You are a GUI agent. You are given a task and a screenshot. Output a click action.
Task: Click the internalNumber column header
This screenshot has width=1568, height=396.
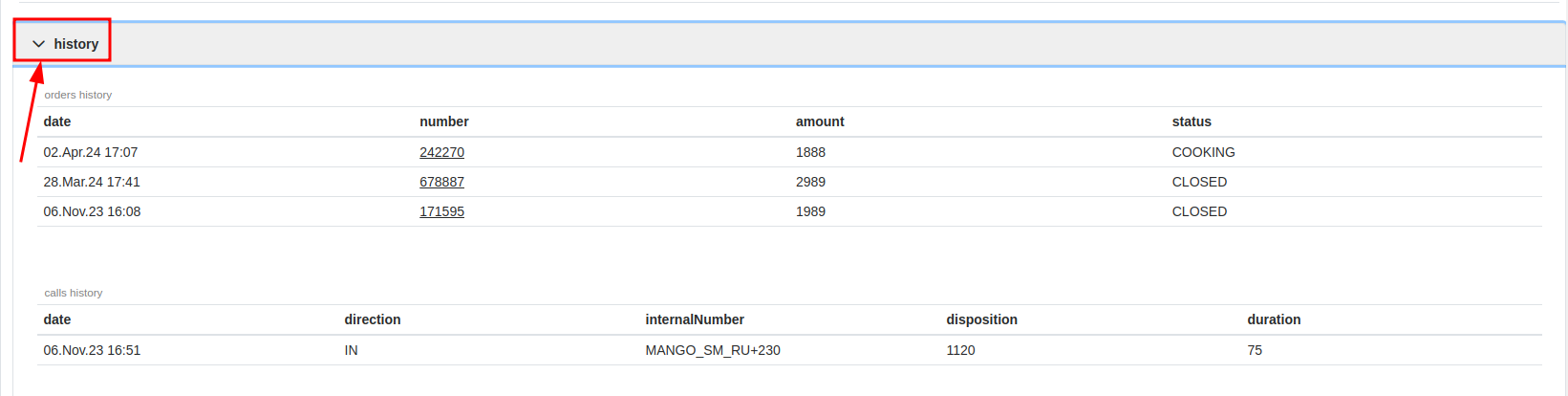pyautogui.click(x=695, y=319)
